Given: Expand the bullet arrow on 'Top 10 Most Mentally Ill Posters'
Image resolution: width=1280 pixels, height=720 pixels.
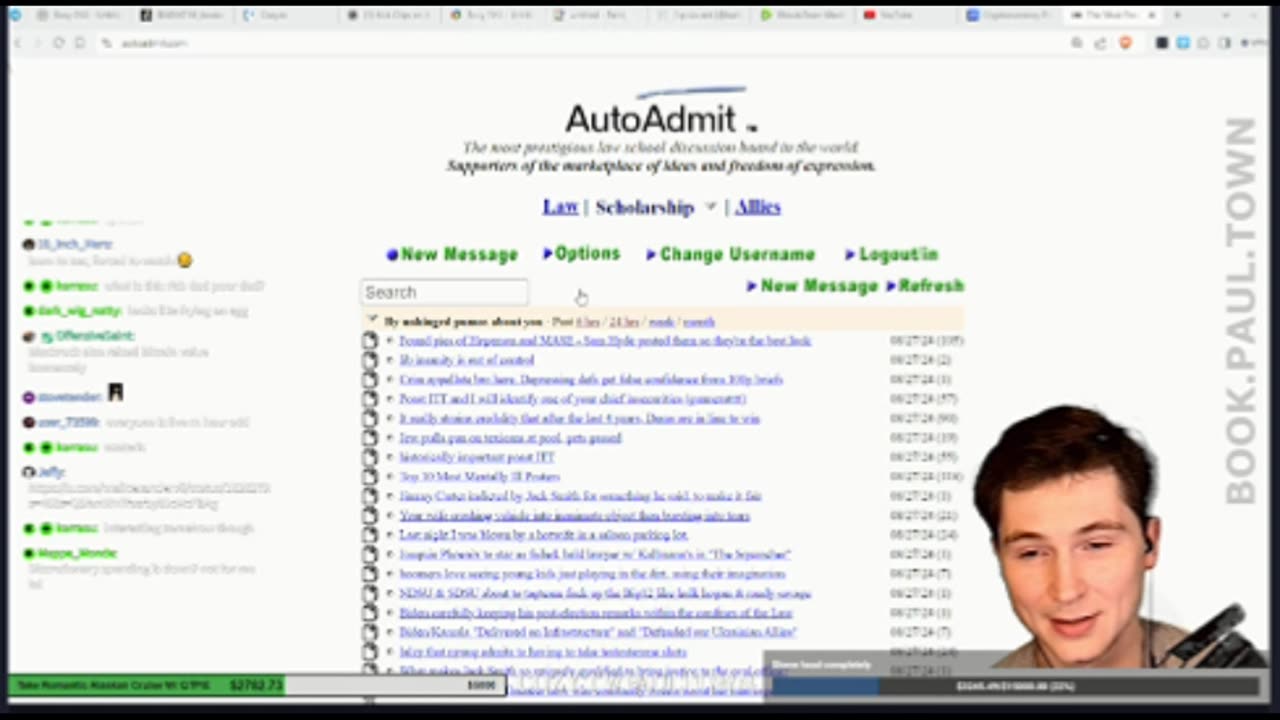Looking at the screenshot, I should (389, 477).
